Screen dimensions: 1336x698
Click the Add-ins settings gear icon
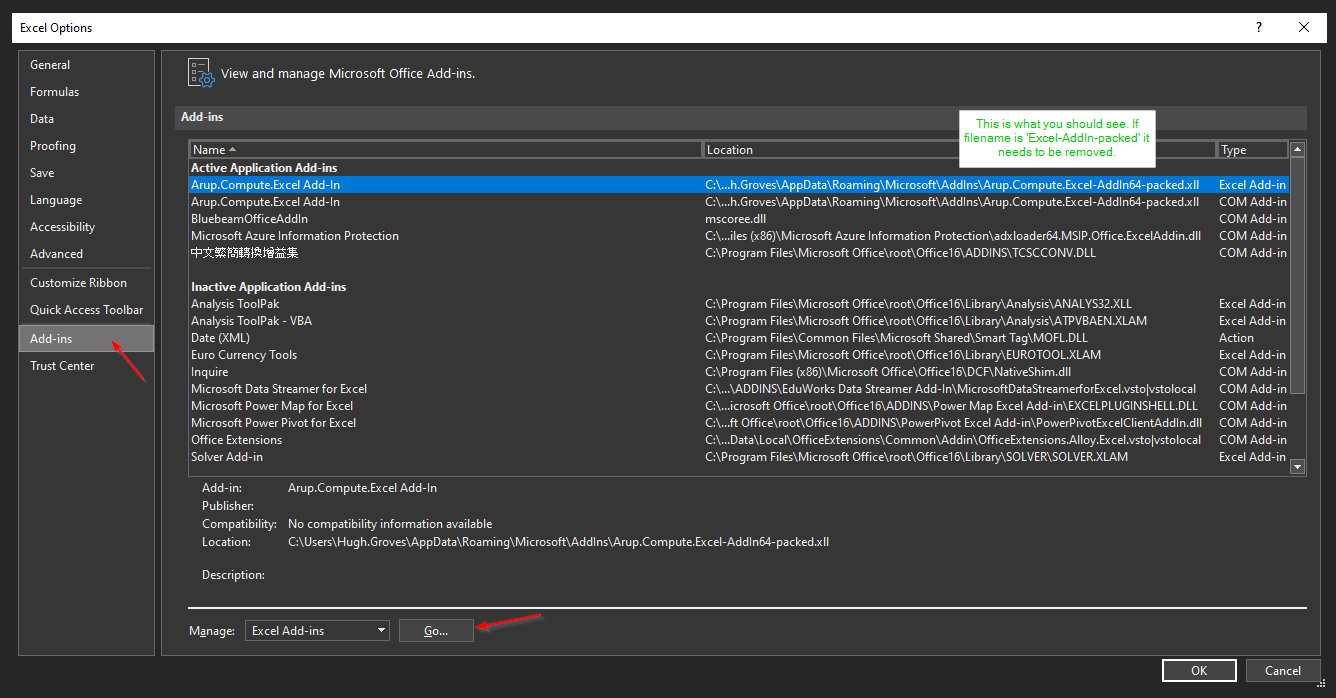pos(201,73)
